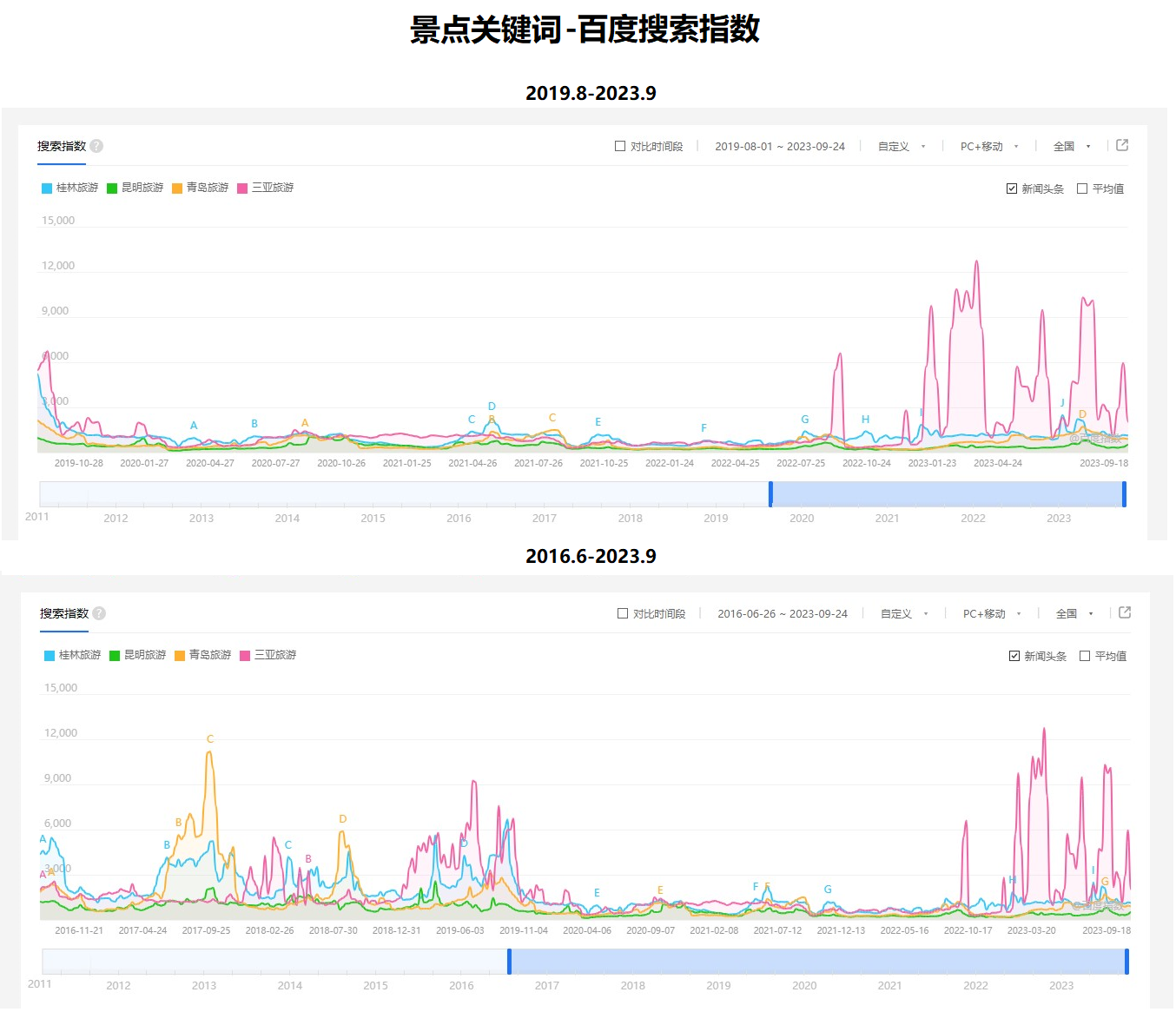Click pink marker B in lower chart
The image size is (1176, 1012).
[x=308, y=859]
